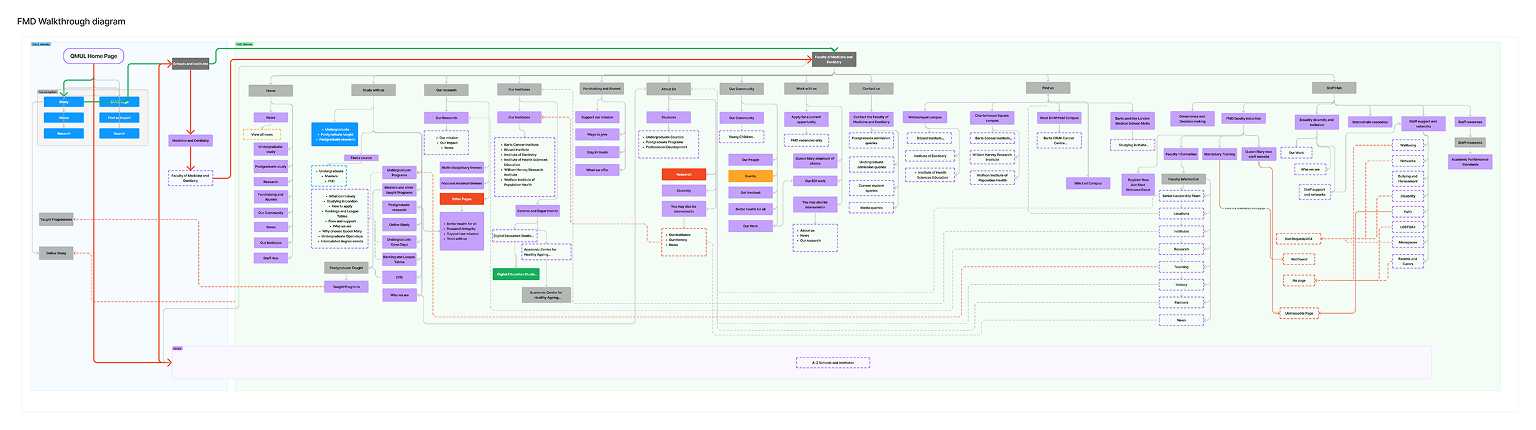Click the CPD node
Viewport: 1536px width, 430px height.
pos(400,277)
